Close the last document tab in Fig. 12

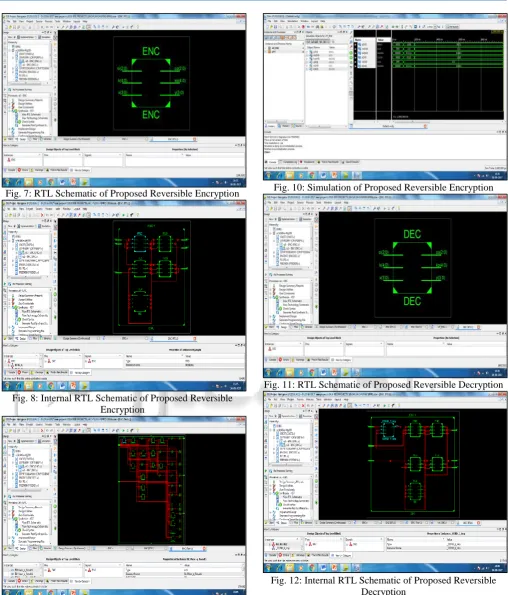478,523
